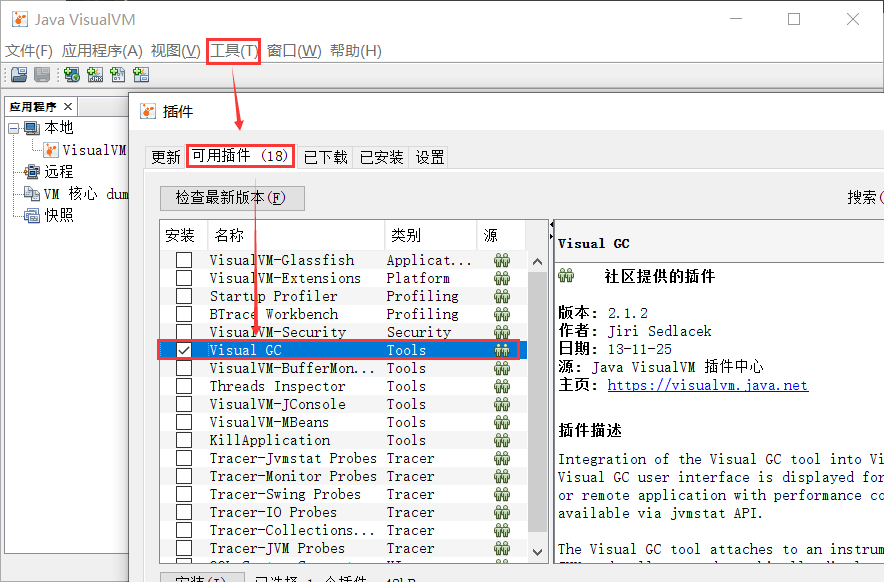
Task: Select the VisualVM-MBeans row name
Action: (x=269, y=422)
